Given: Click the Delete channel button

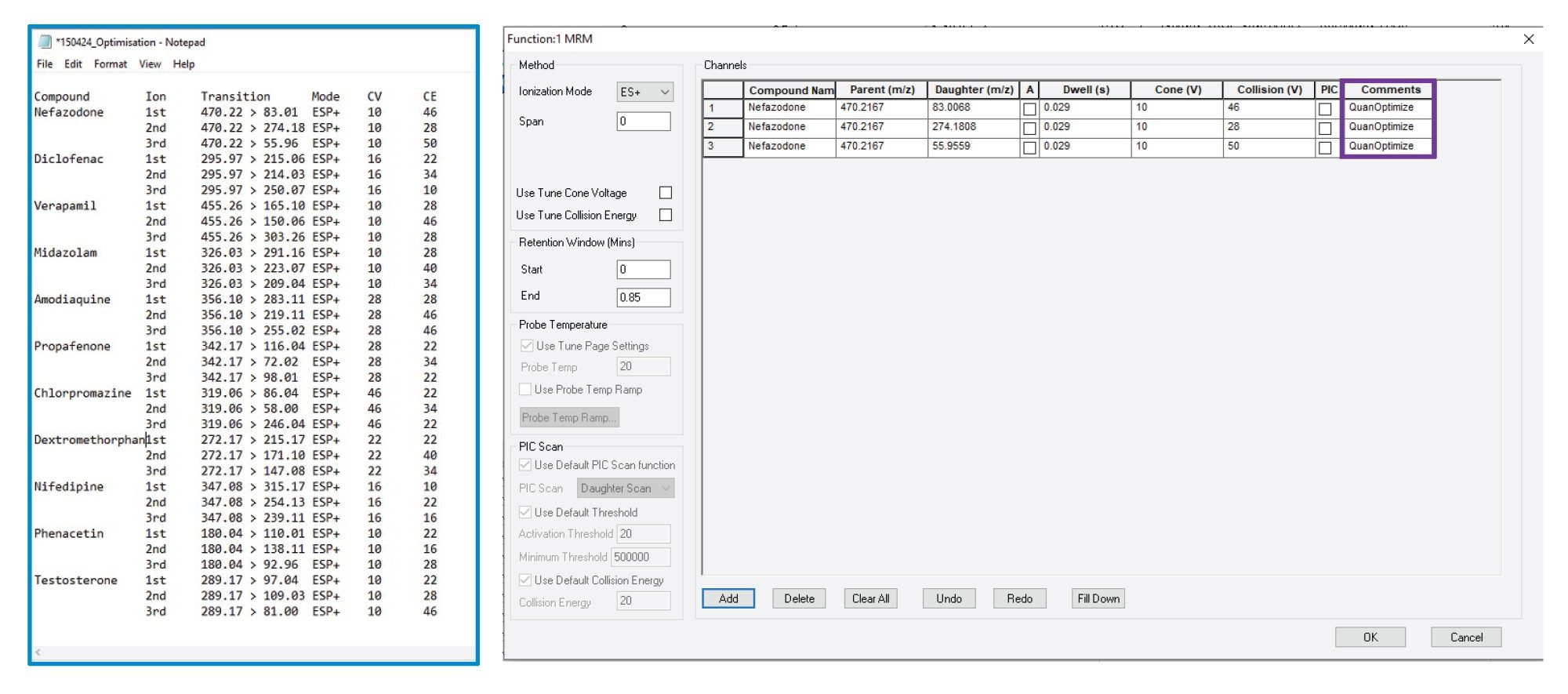Looking at the screenshot, I should point(799,599).
